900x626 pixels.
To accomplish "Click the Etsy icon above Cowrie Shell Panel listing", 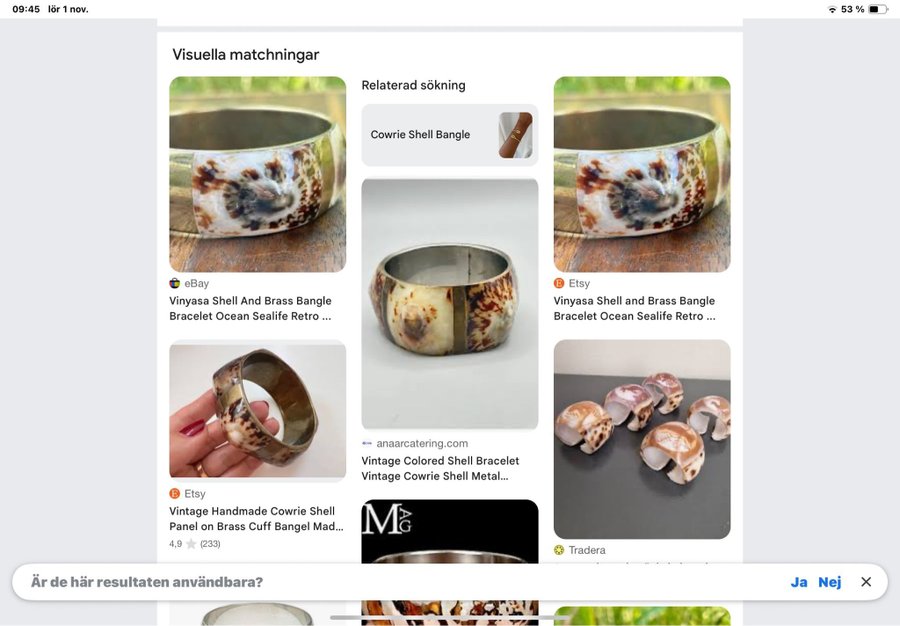I will point(174,493).
